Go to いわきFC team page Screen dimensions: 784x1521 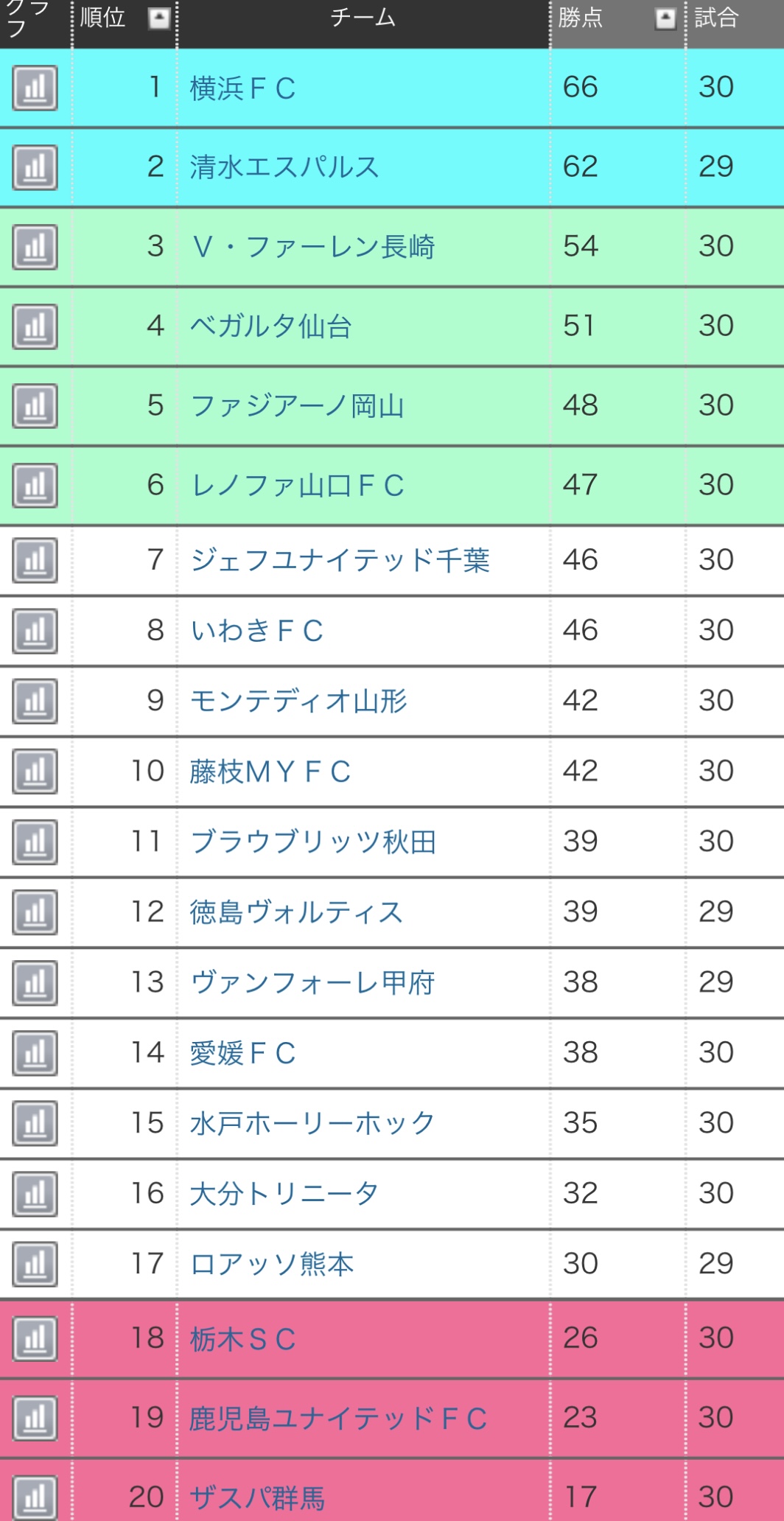point(256,631)
